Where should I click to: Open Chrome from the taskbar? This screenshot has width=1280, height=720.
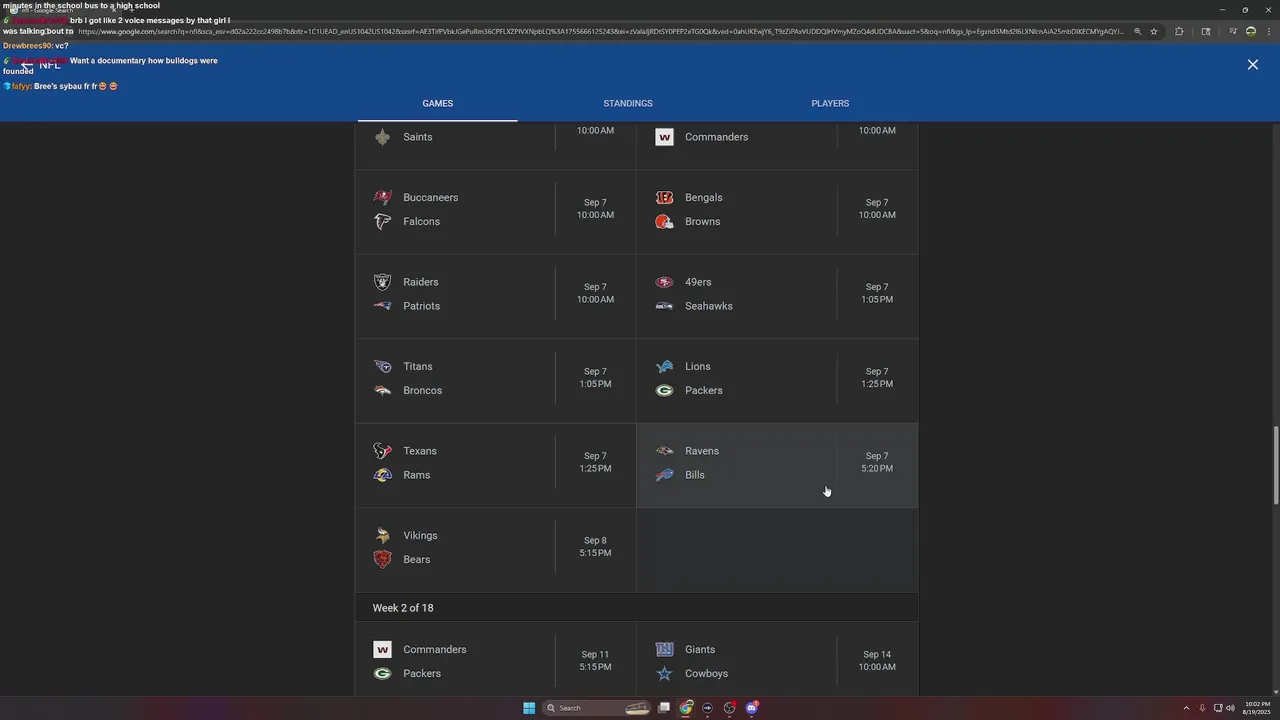tap(686, 708)
